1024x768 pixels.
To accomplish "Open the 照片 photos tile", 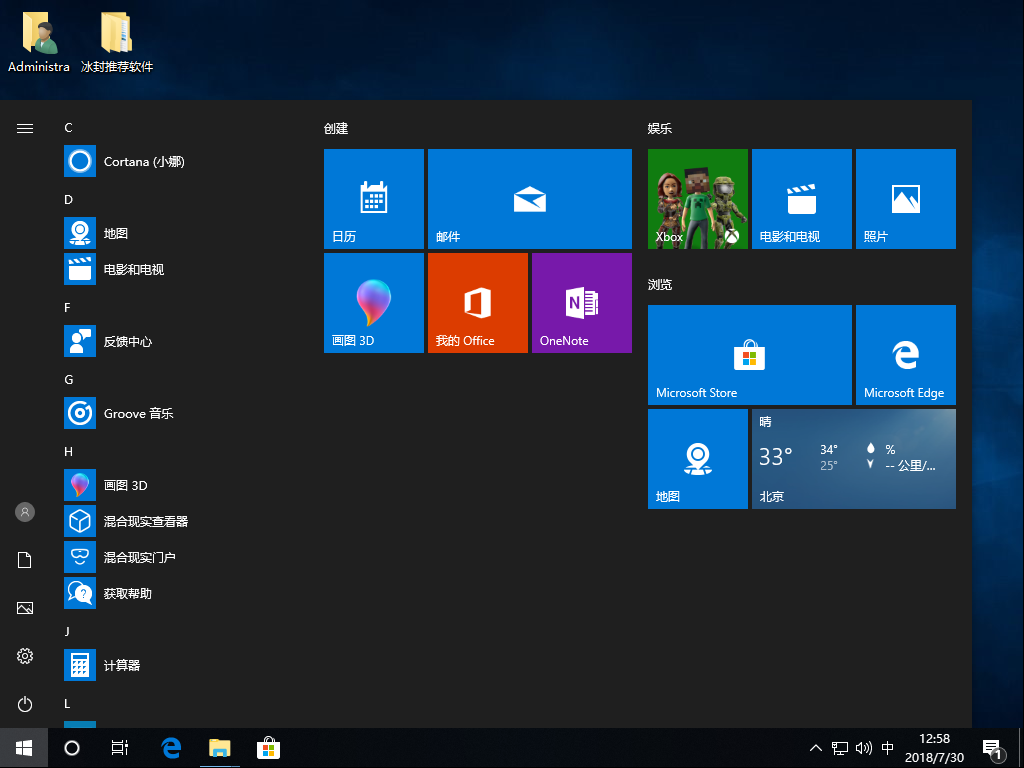I will tap(906, 199).
